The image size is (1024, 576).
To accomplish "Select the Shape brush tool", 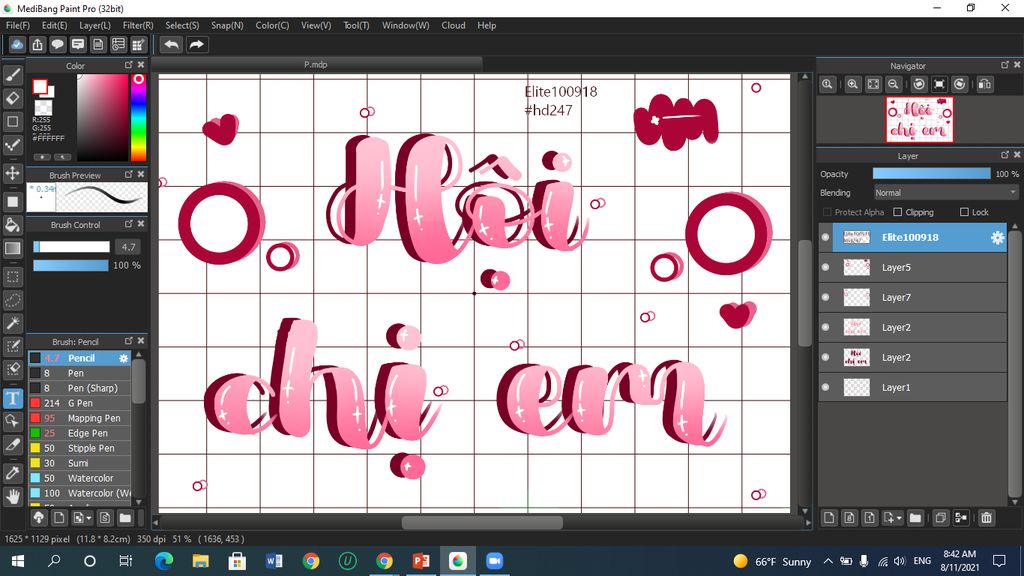I will pos(12,121).
